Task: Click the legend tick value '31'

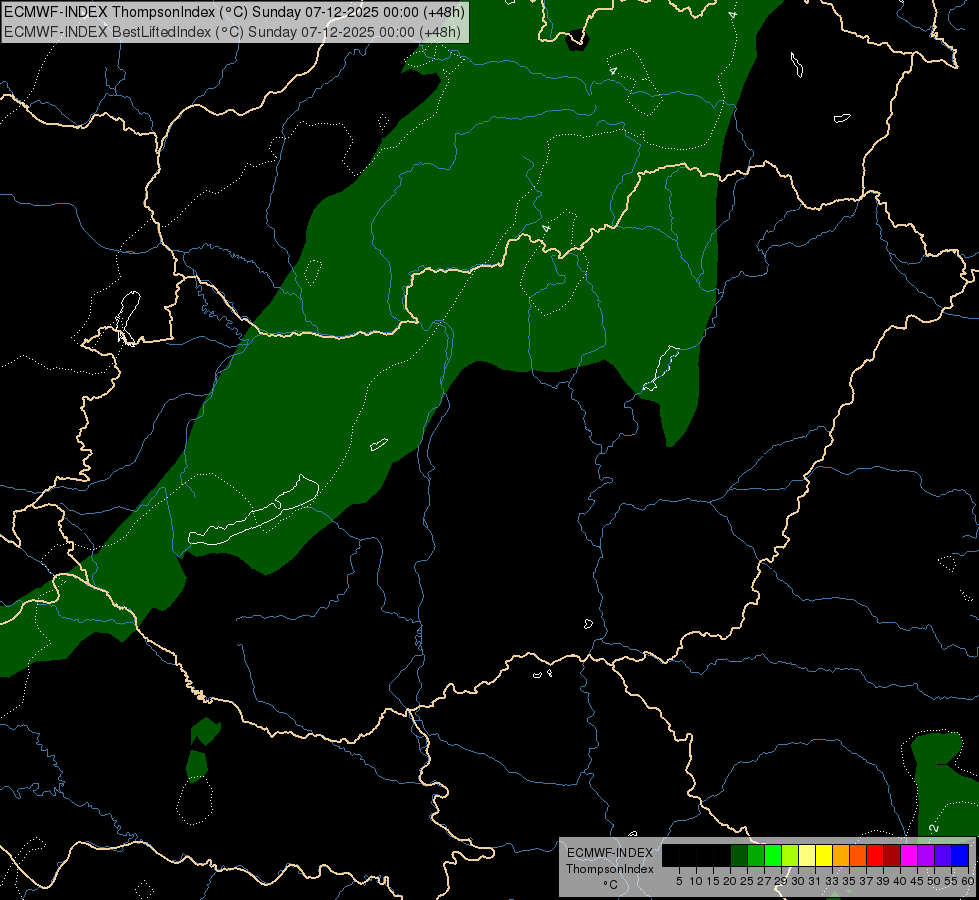Action: (815, 881)
